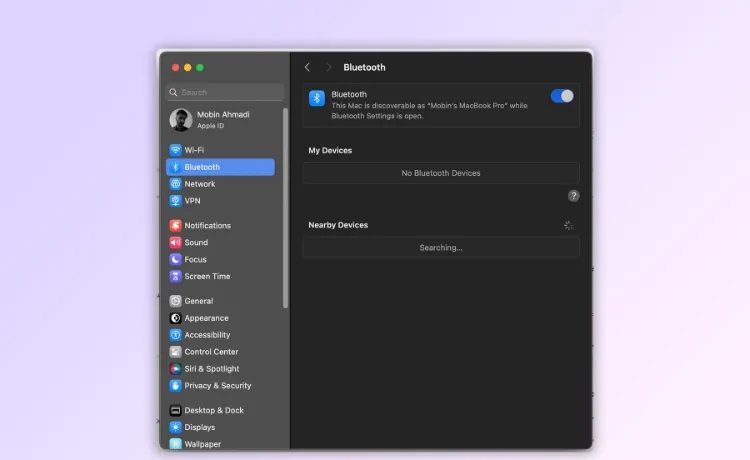The image size is (750, 460).
Task: Minimize window with the yellow button
Action: pos(188,67)
